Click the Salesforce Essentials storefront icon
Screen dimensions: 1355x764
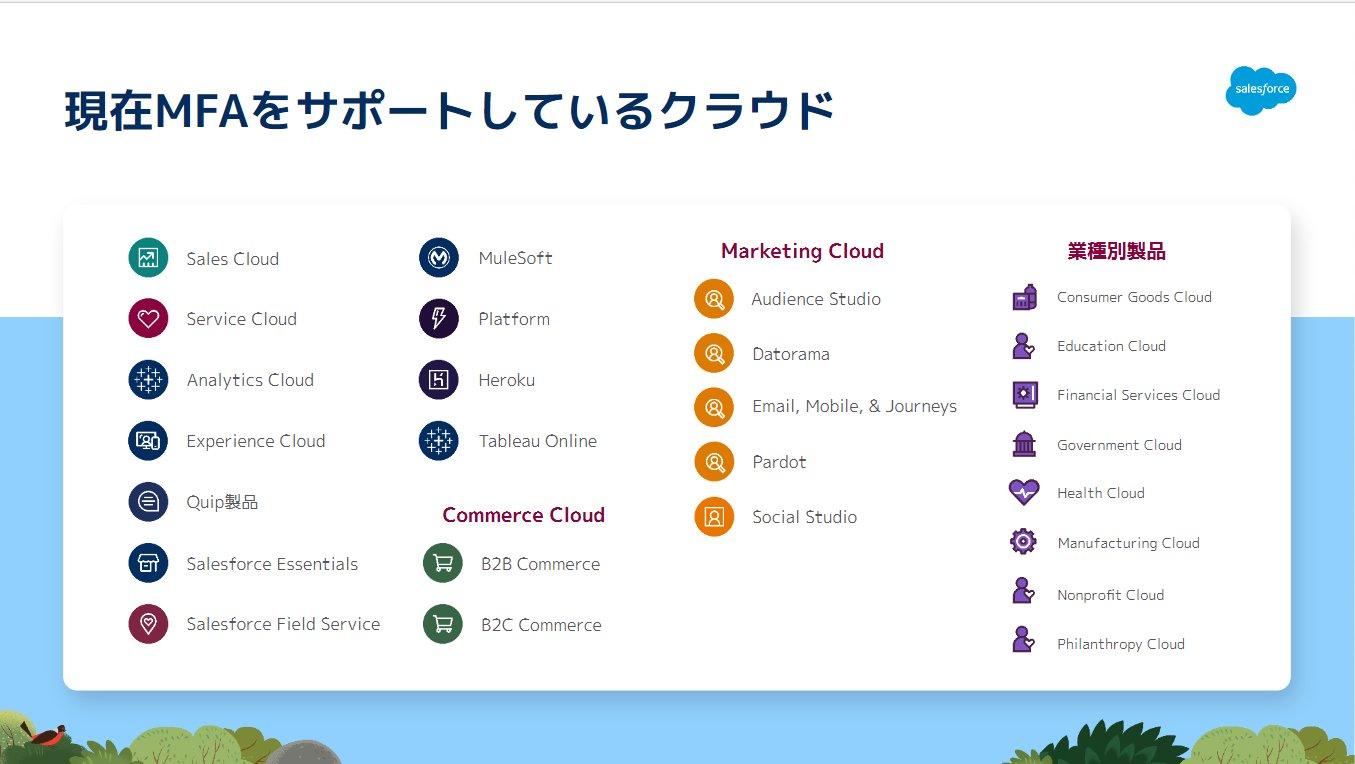pos(148,563)
